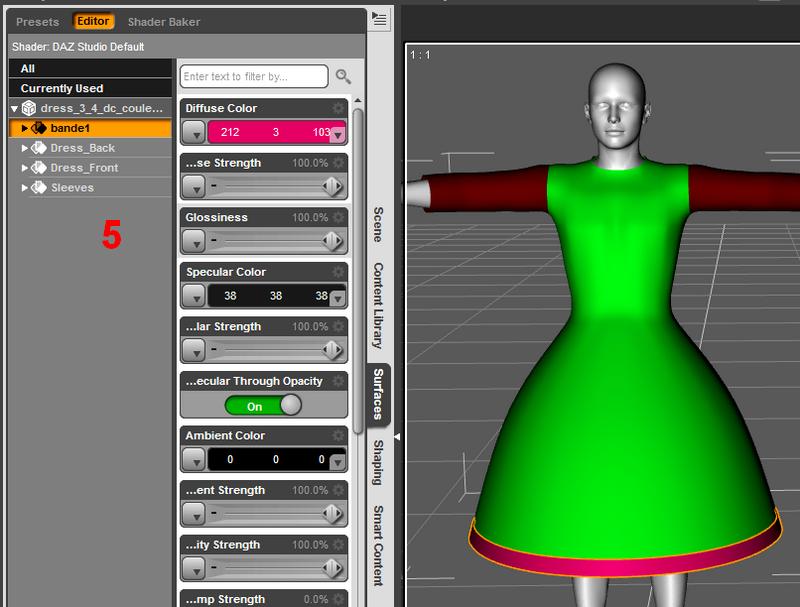The width and height of the screenshot is (800, 607).
Task: Click the dress object cube icon
Action: pyautogui.click(x=29, y=108)
